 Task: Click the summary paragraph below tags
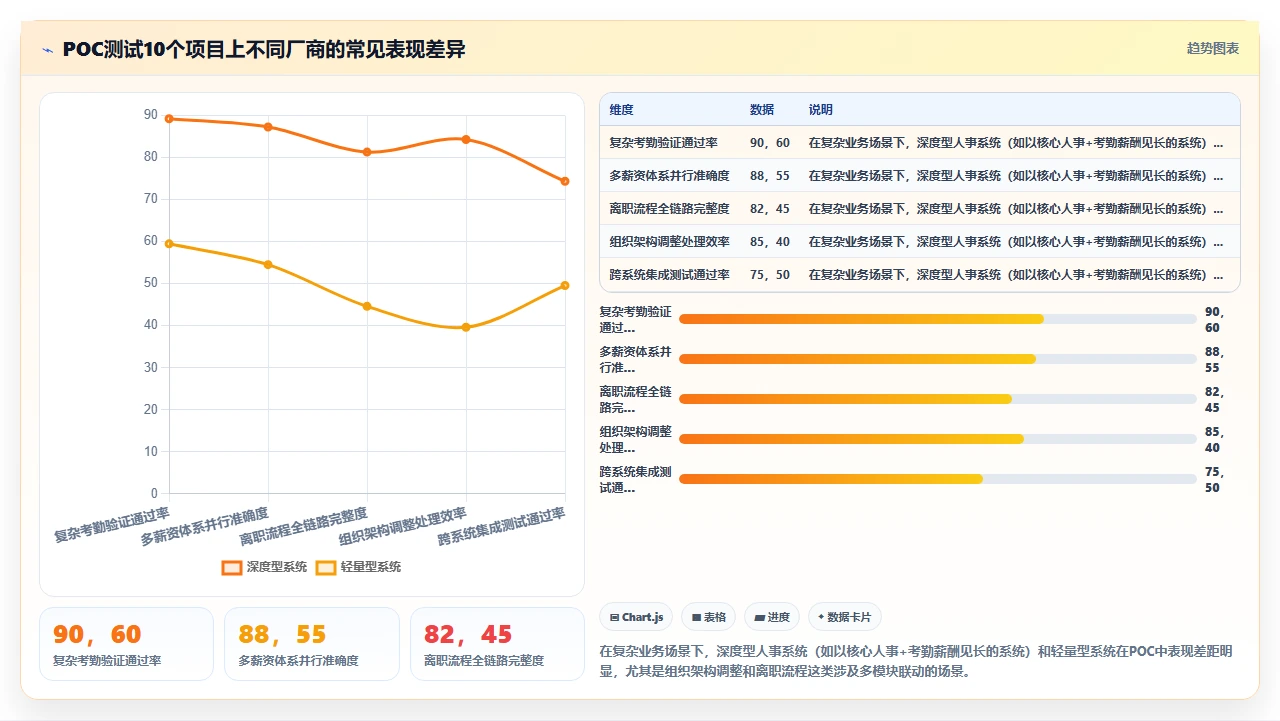tap(917, 661)
